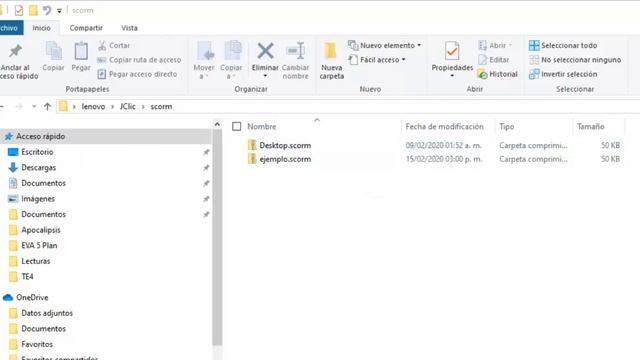This screenshot has height=360, width=640.
Task: Select the ejemplo.scorm file
Action: click(x=285, y=159)
